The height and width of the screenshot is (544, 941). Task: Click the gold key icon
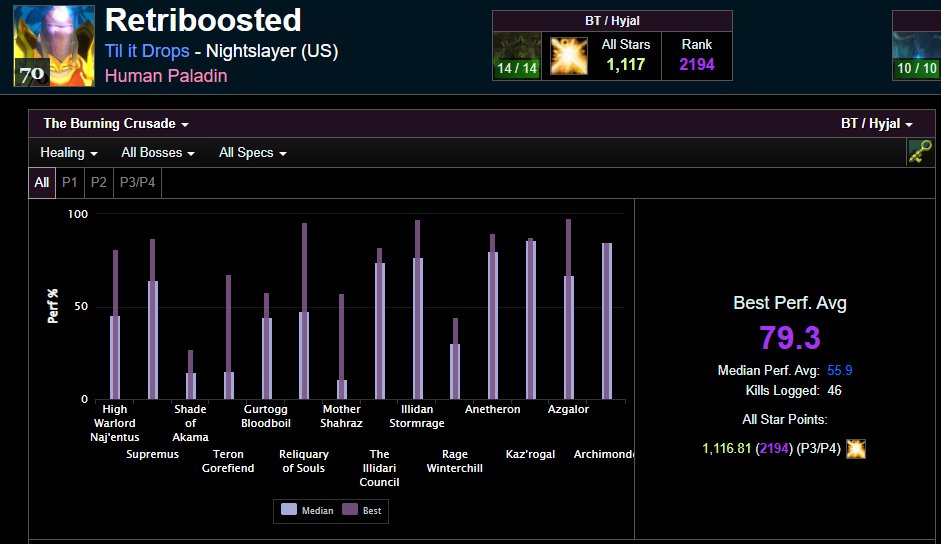pos(919,152)
